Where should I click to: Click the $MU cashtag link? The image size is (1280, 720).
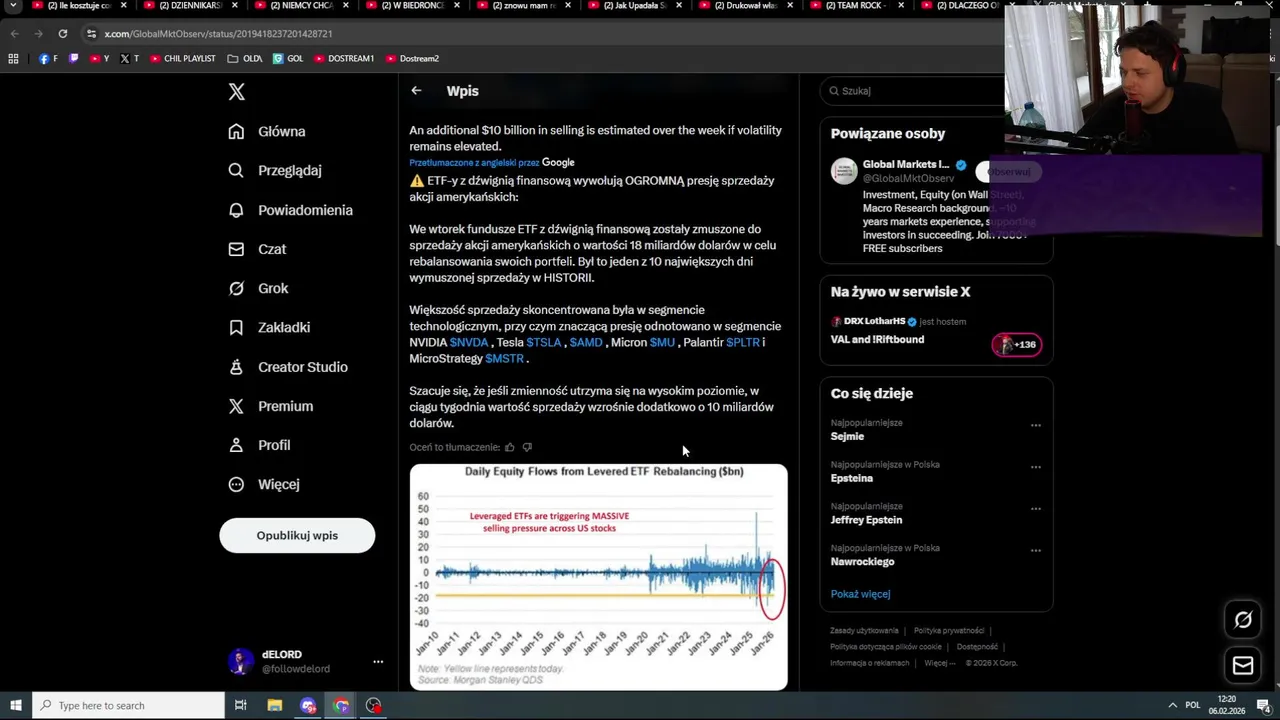point(662,343)
